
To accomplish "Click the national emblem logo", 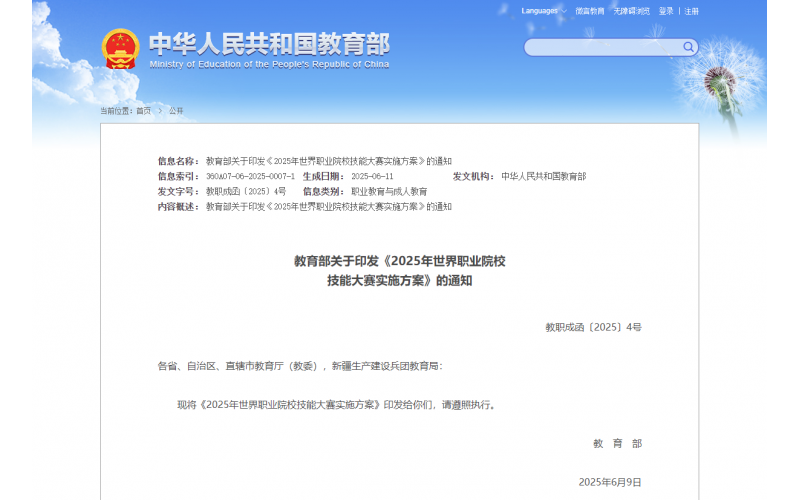I will pyautogui.click(x=120, y=49).
